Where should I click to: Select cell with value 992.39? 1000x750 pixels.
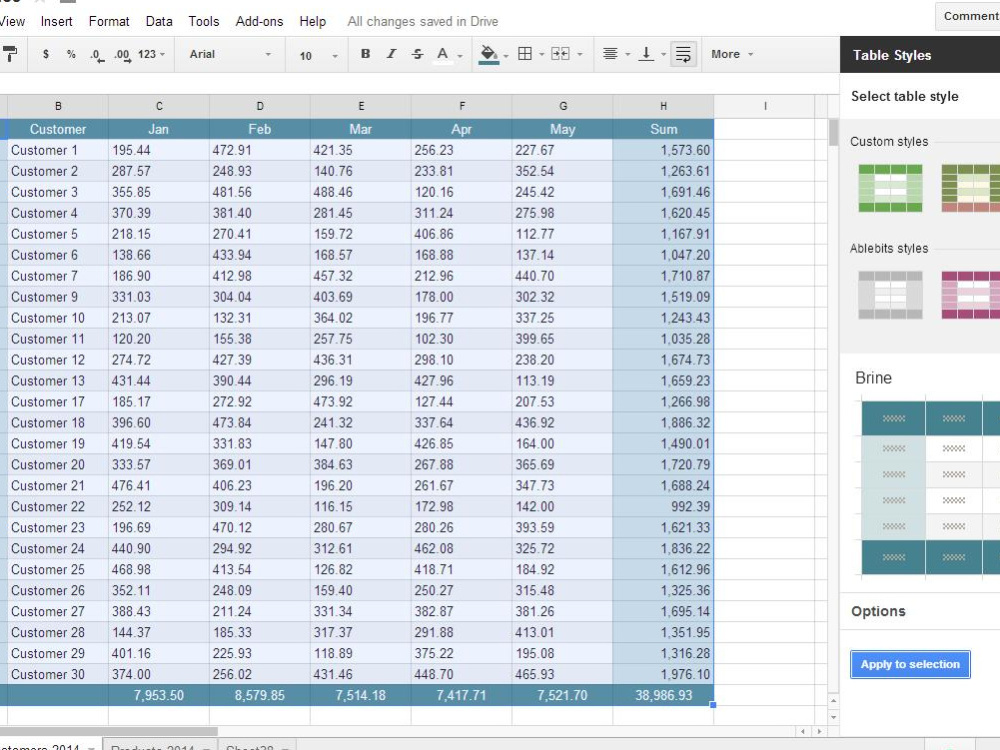tap(663, 507)
